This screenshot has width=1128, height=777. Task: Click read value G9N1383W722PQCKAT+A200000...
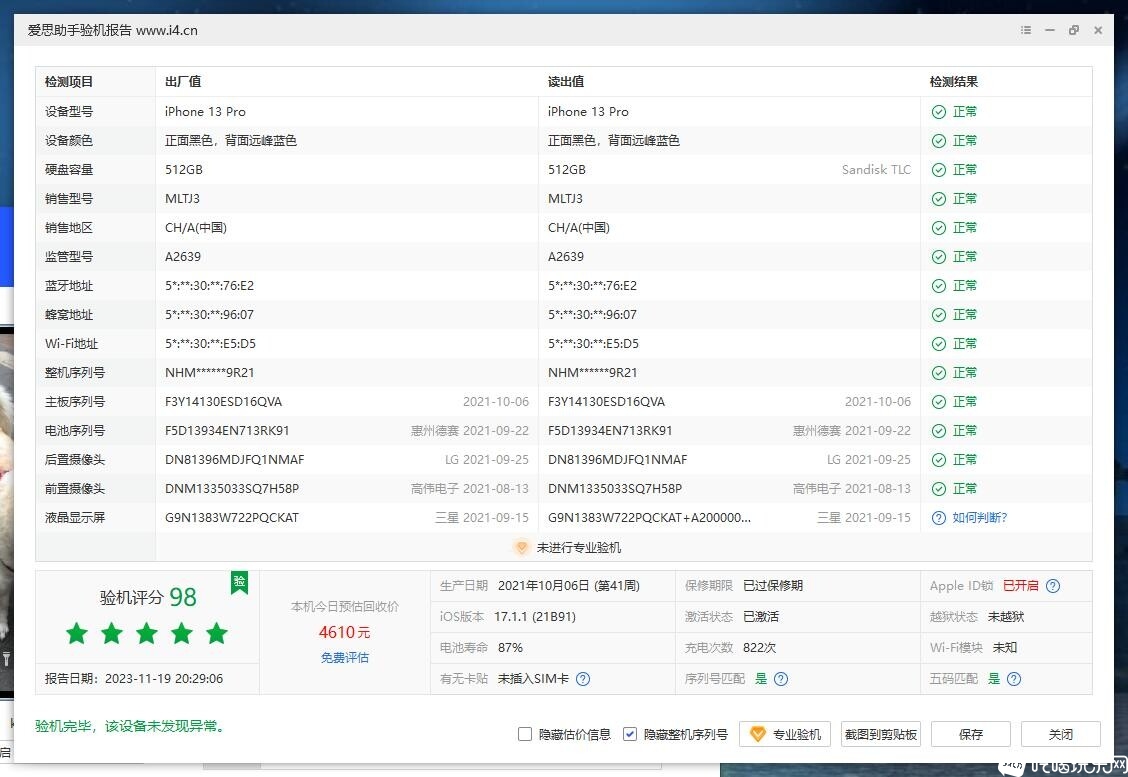pyautogui.click(x=650, y=518)
